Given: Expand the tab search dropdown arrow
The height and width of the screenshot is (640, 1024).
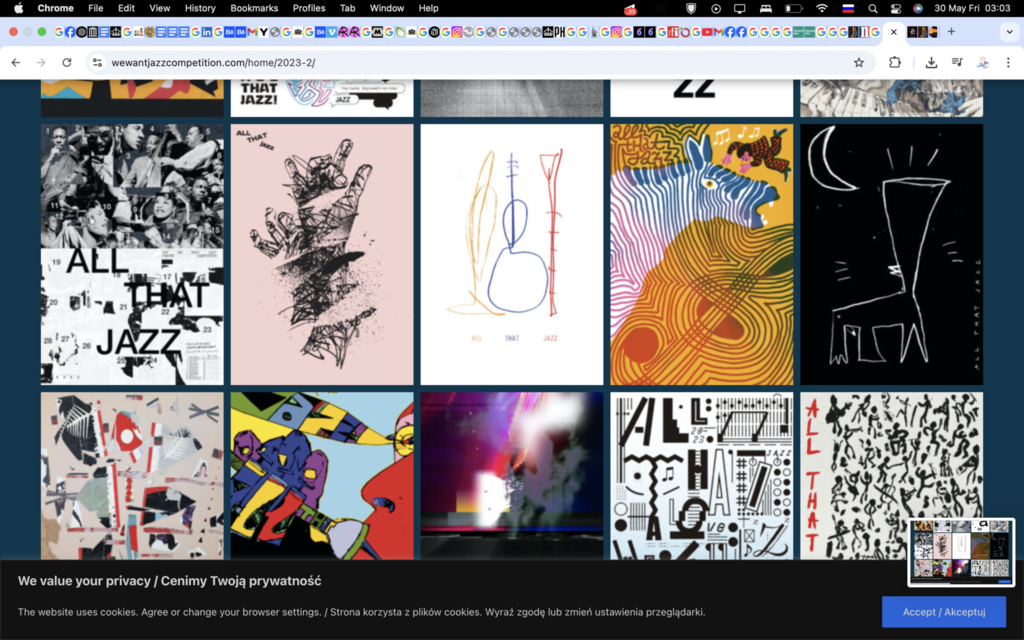Looking at the screenshot, I should (1008, 32).
